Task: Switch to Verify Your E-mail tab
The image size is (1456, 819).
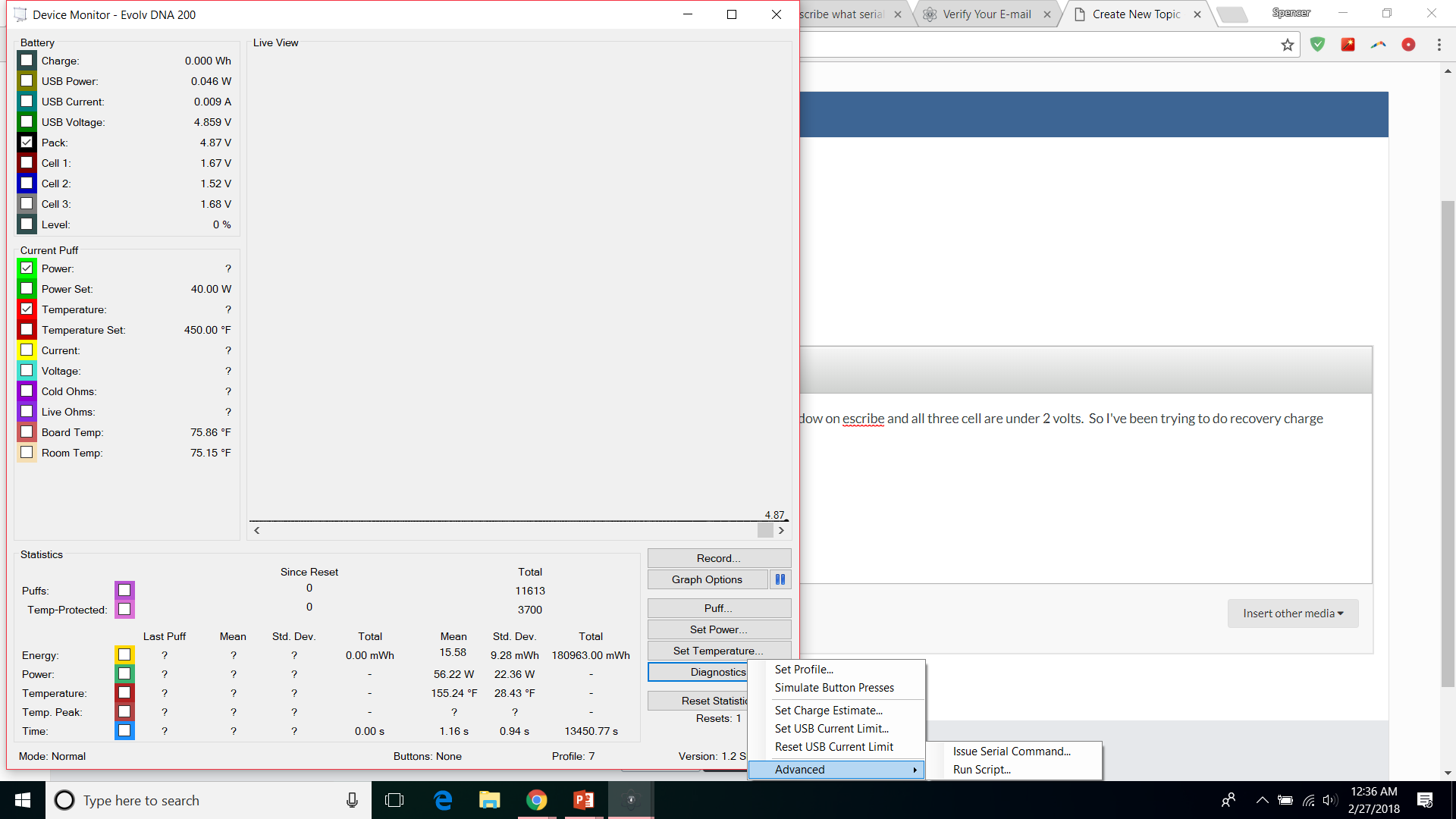Action: click(987, 14)
